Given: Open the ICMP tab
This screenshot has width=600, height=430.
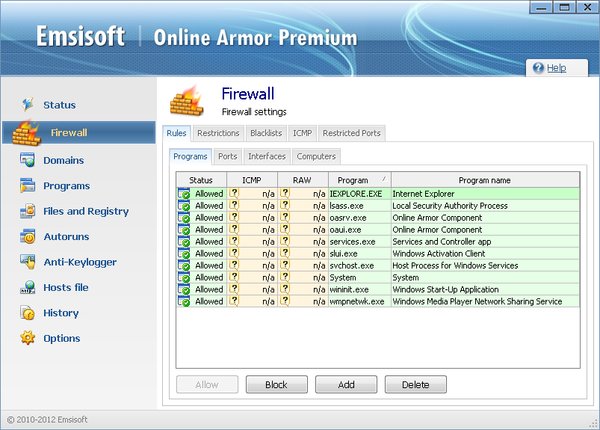Looking at the screenshot, I should tap(302, 133).
